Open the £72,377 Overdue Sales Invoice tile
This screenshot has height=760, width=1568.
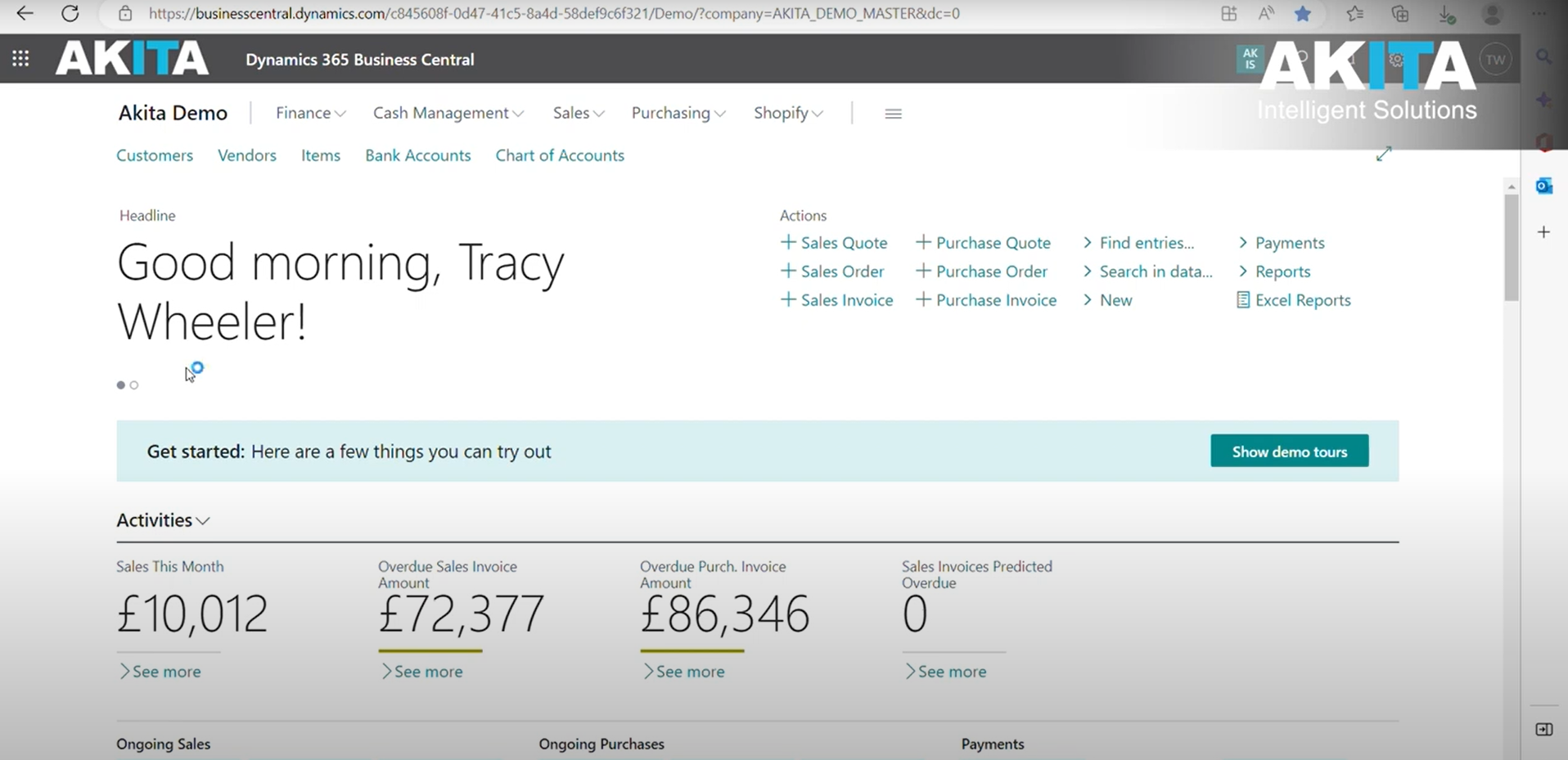[461, 614]
